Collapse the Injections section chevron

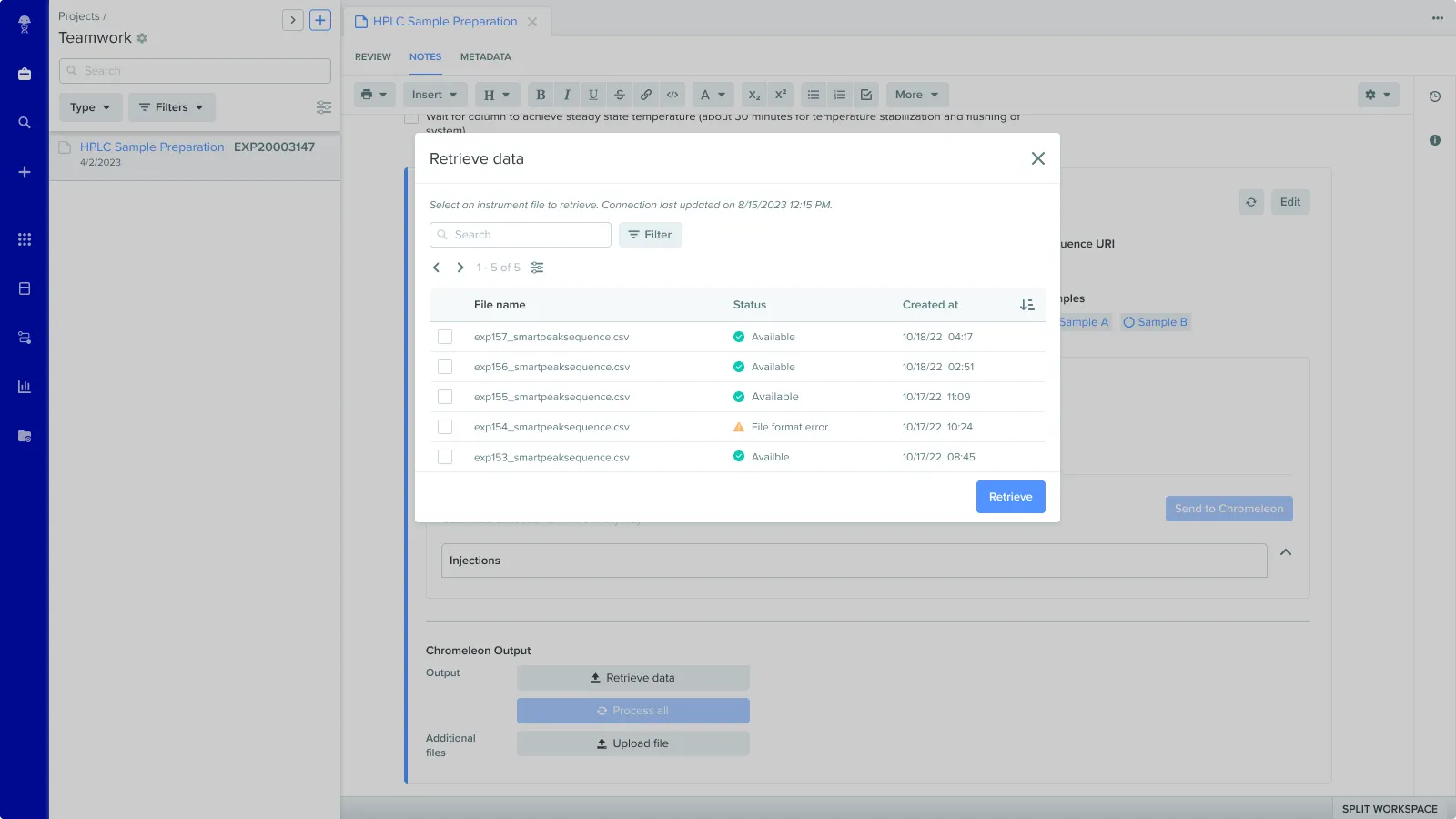[1286, 552]
